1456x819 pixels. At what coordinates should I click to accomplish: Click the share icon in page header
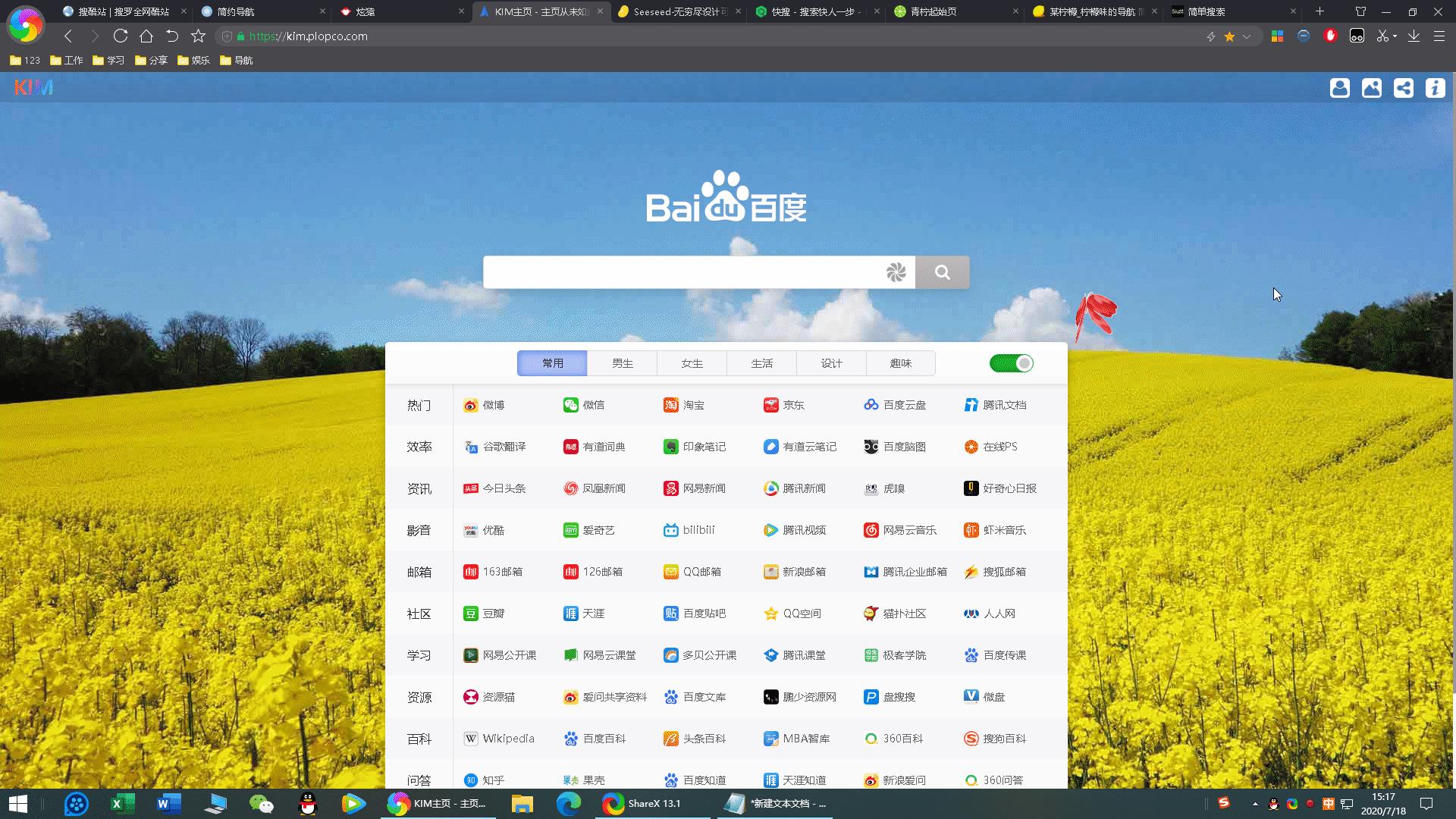pyautogui.click(x=1404, y=88)
